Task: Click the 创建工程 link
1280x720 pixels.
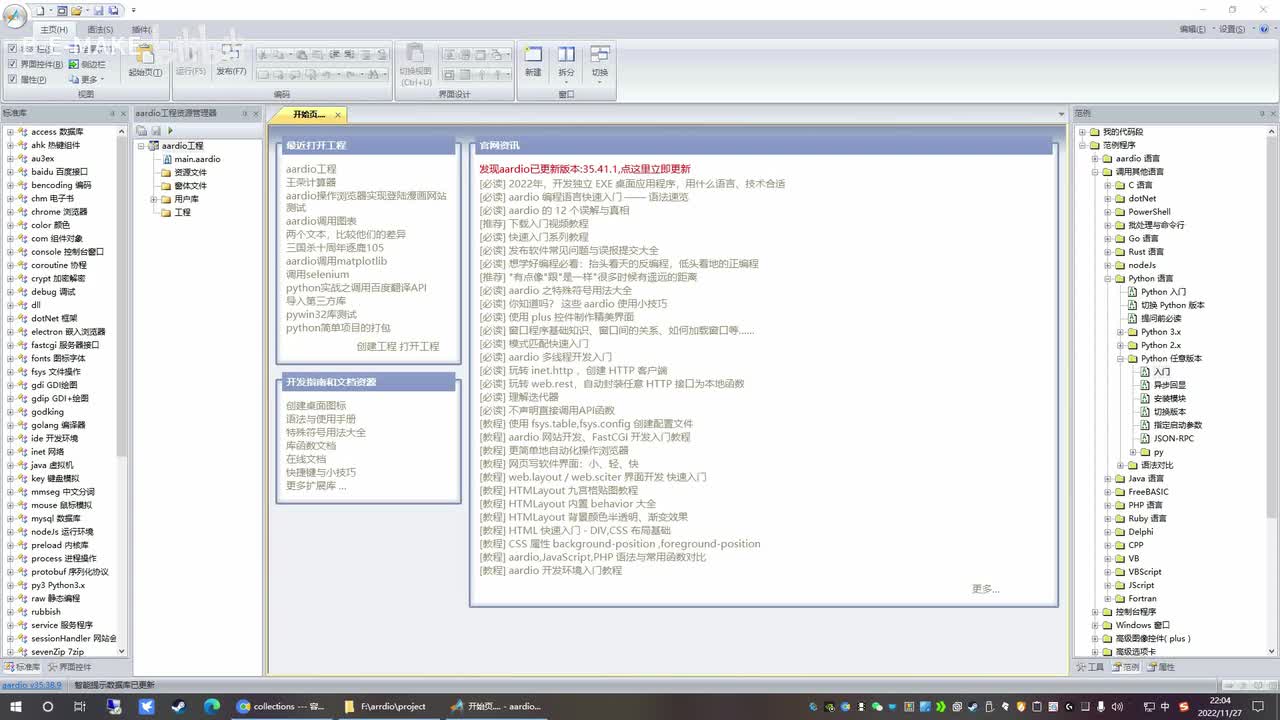Action: point(376,346)
